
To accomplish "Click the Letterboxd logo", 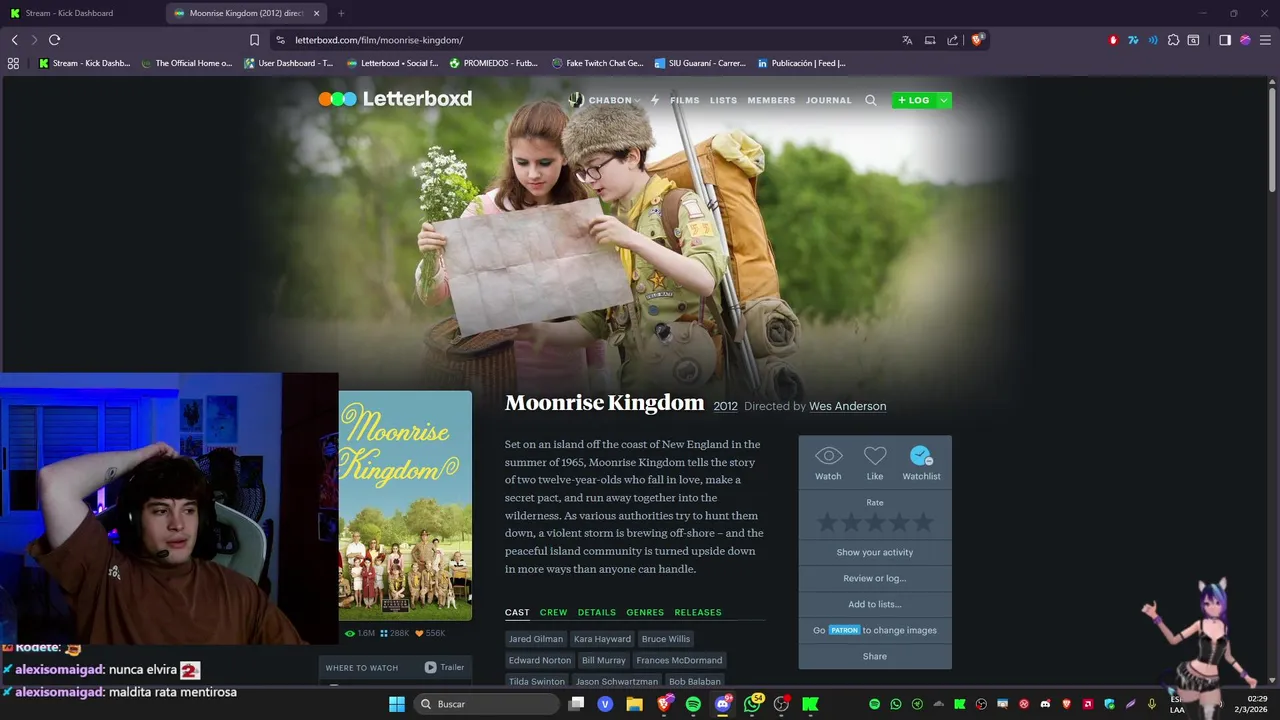I will pyautogui.click(x=395, y=99).
